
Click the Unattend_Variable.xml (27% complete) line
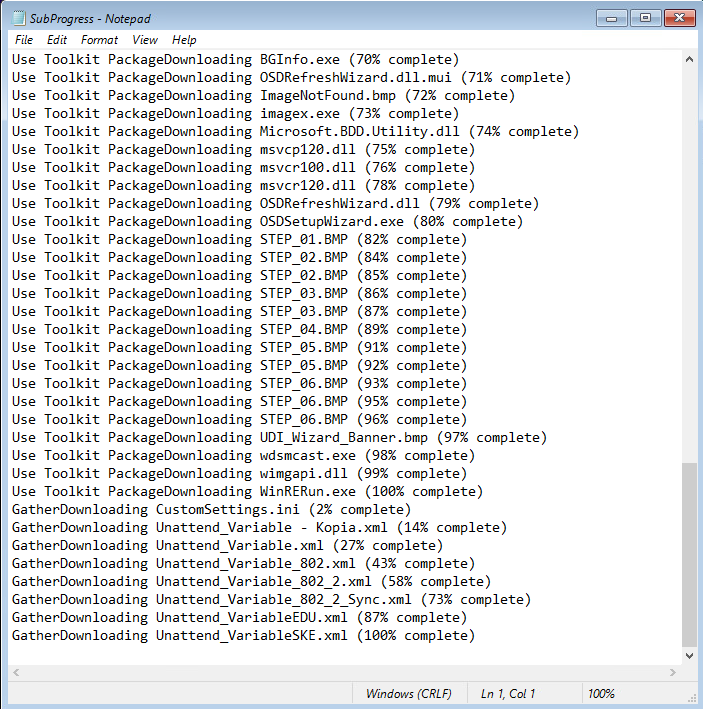[228, 546]
